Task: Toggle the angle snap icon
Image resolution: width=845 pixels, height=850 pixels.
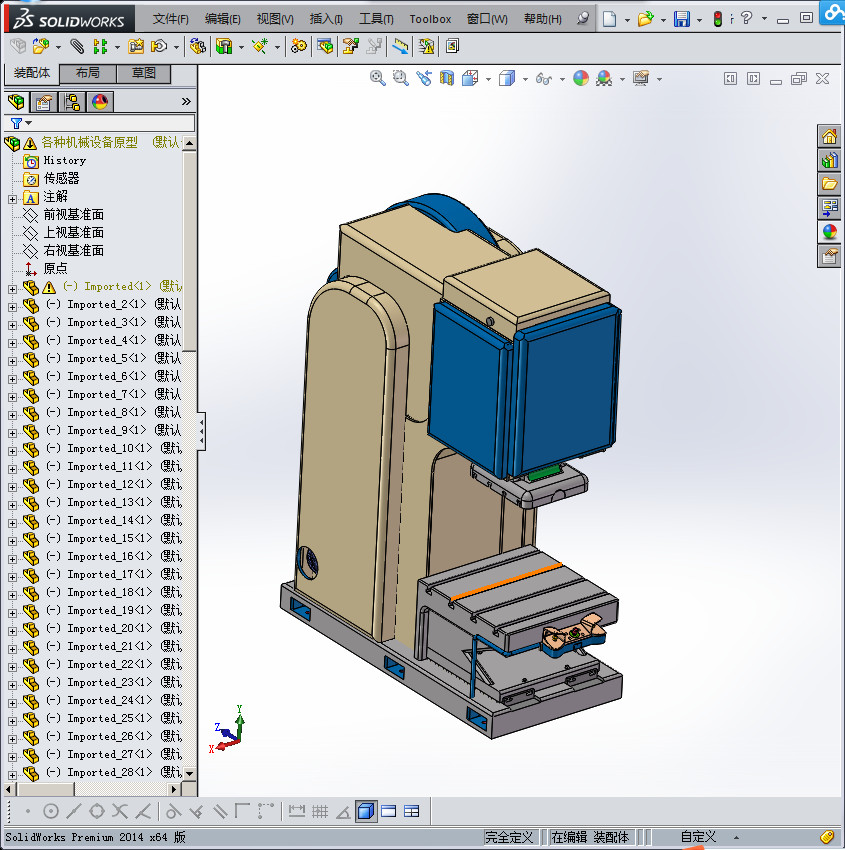Action: pyautogui.click(x=343, y=812)
